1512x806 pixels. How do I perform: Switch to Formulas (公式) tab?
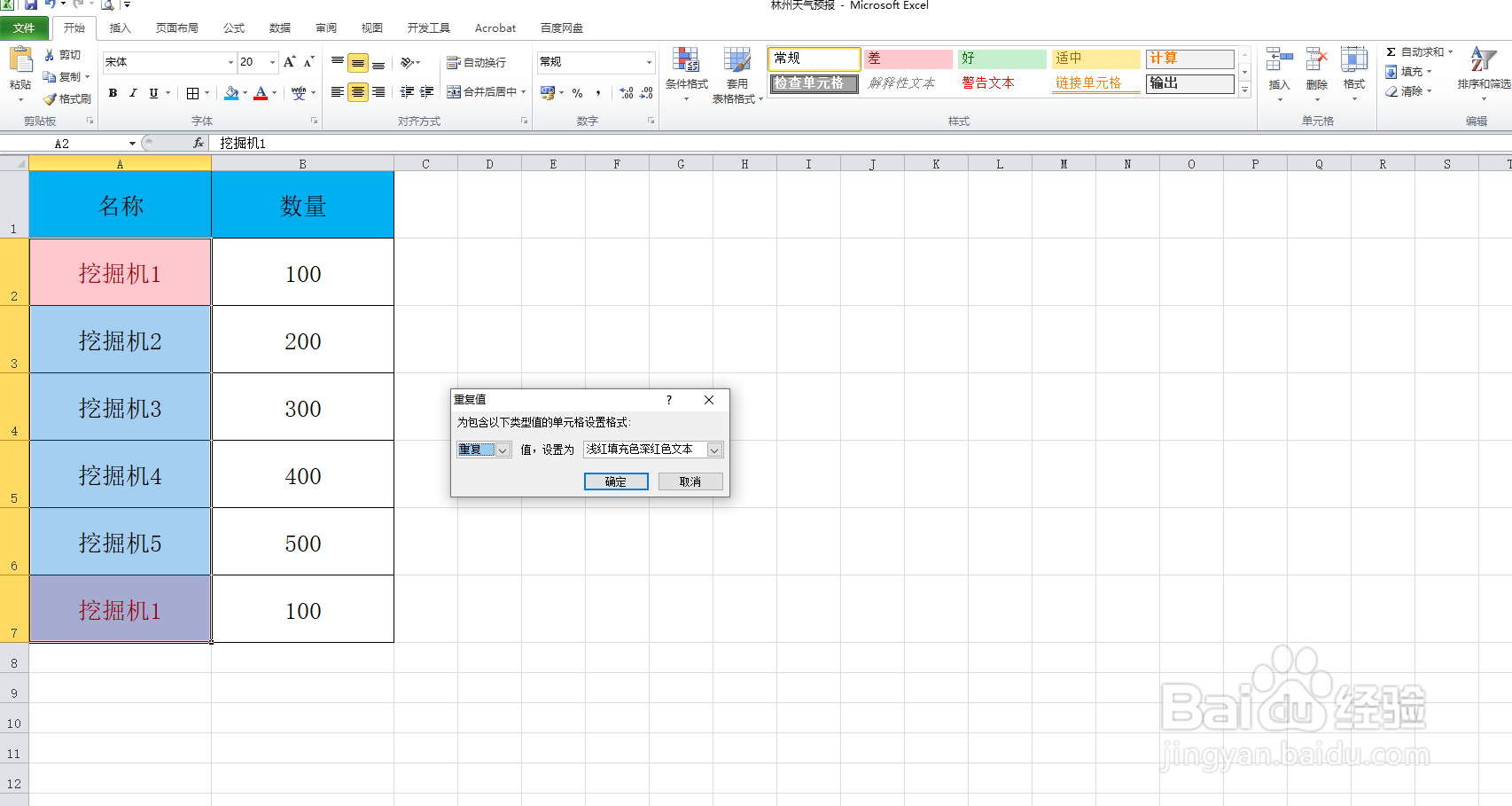234,28
